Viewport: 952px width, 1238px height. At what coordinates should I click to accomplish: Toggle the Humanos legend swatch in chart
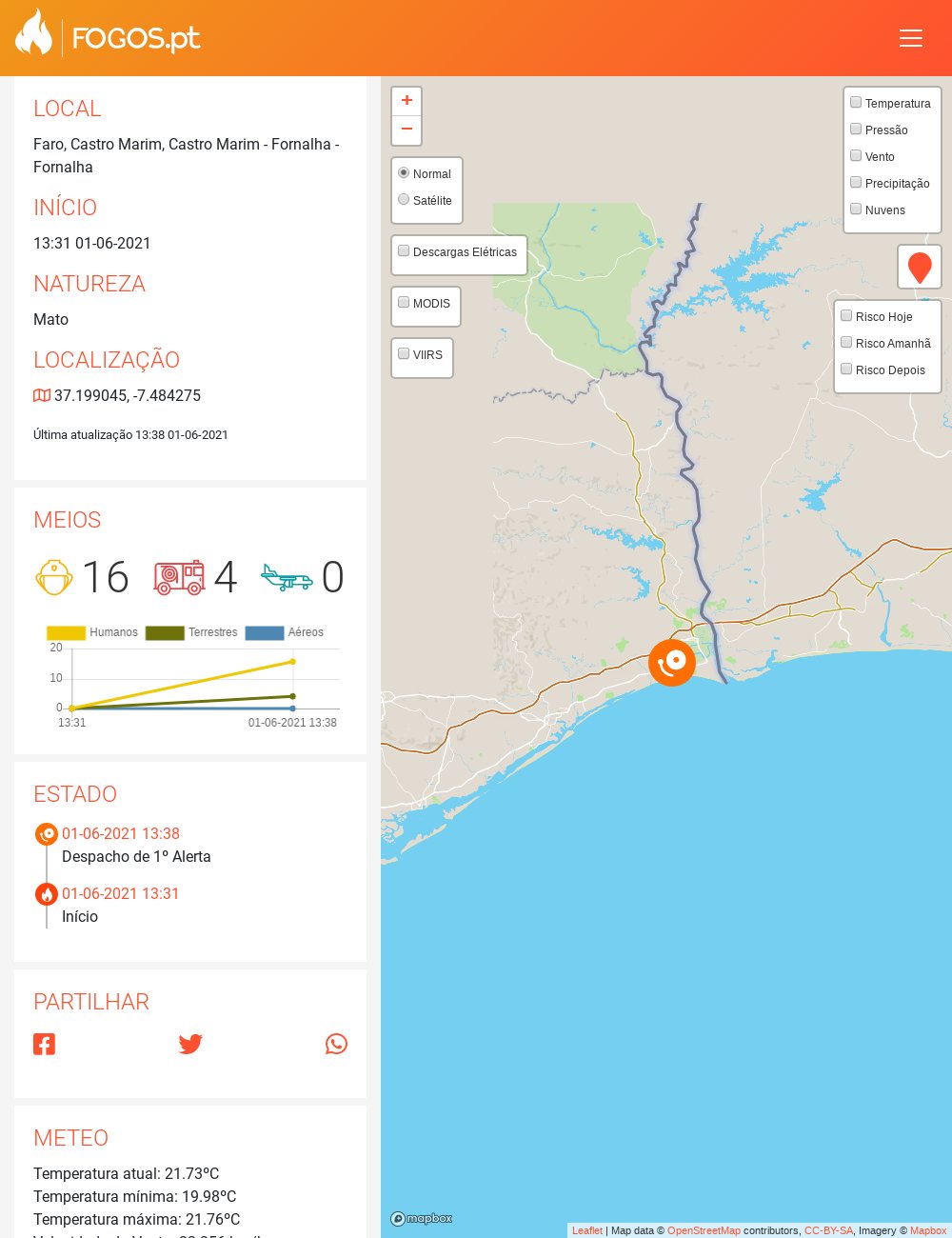[x=67, y=632]
